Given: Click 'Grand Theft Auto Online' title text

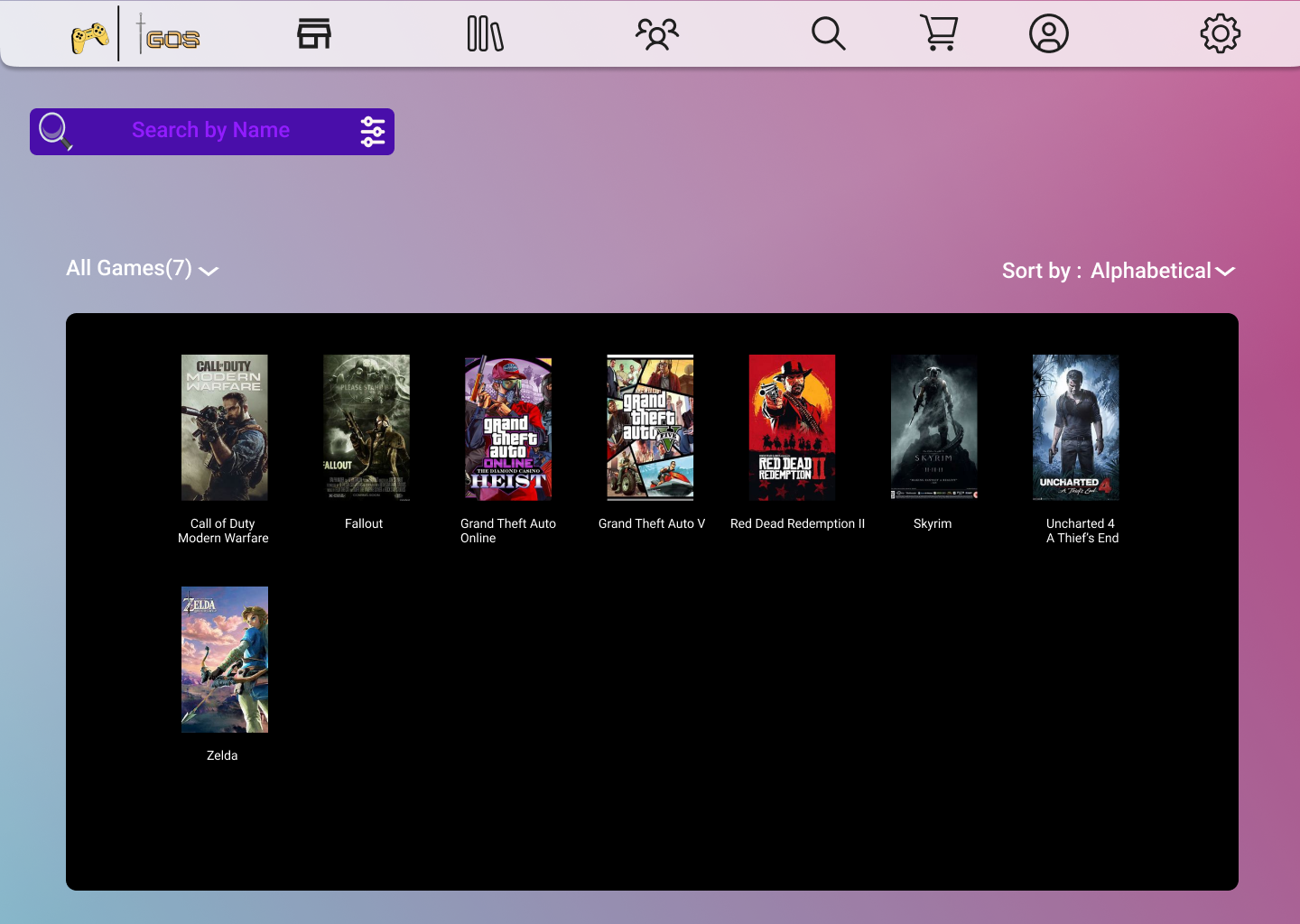Looking at the screenshot, I should 508,531.
